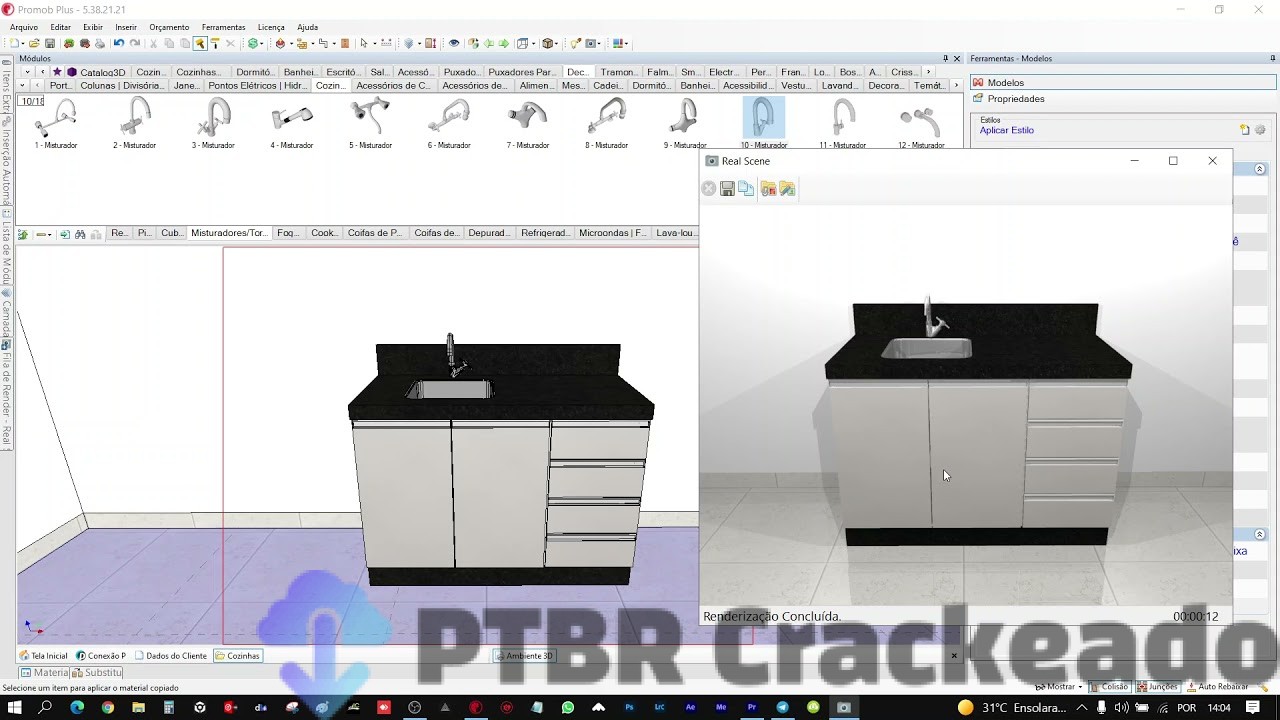The image size is (1280, 720).
Task: Open the Materiais panel tab
Action: tap(45, 673)
